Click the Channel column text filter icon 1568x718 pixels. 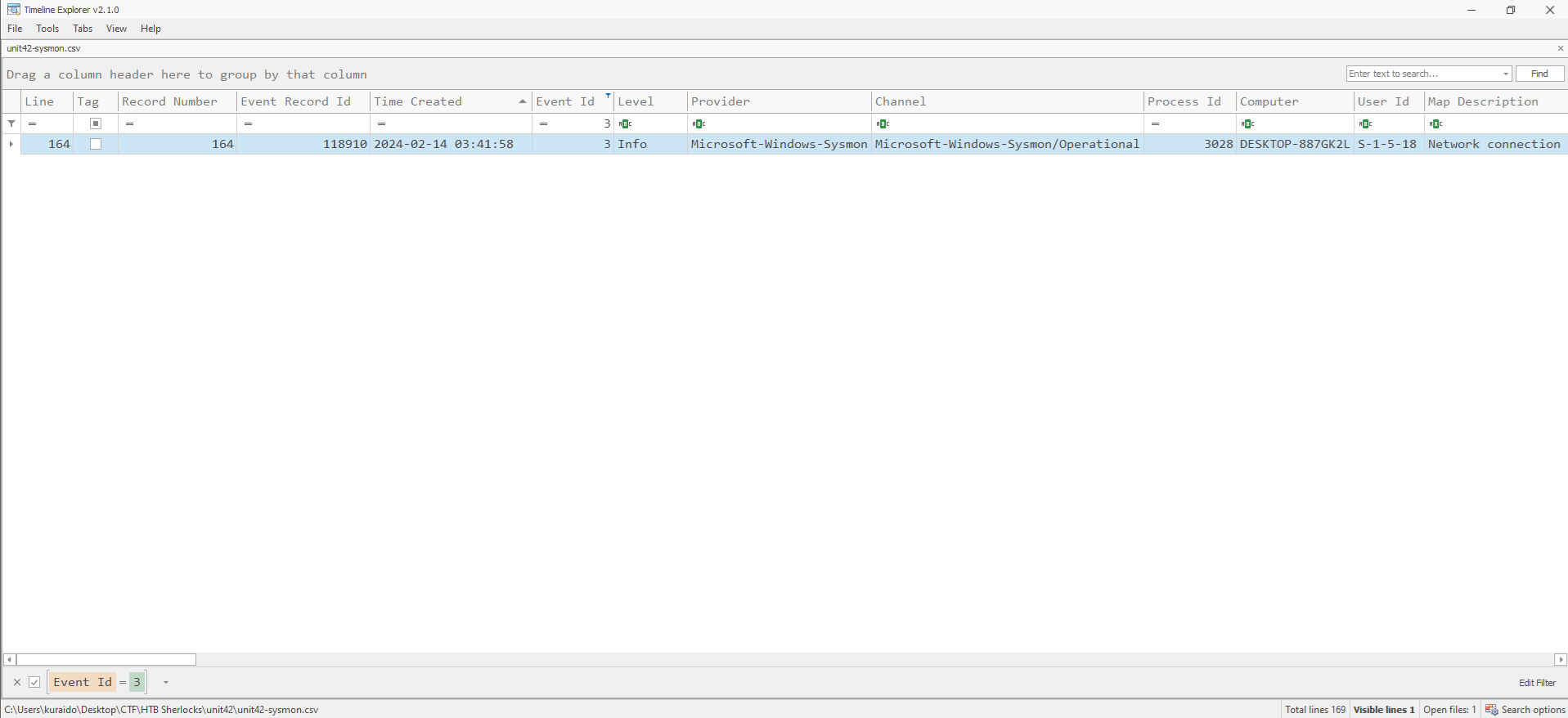click(883, 124)
